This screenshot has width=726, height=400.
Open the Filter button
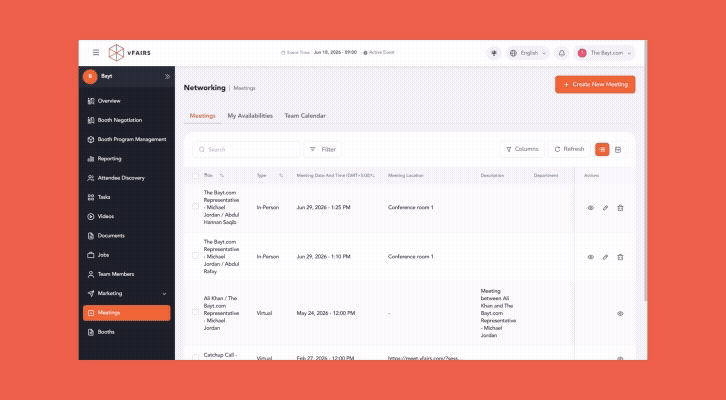(323, 150)
